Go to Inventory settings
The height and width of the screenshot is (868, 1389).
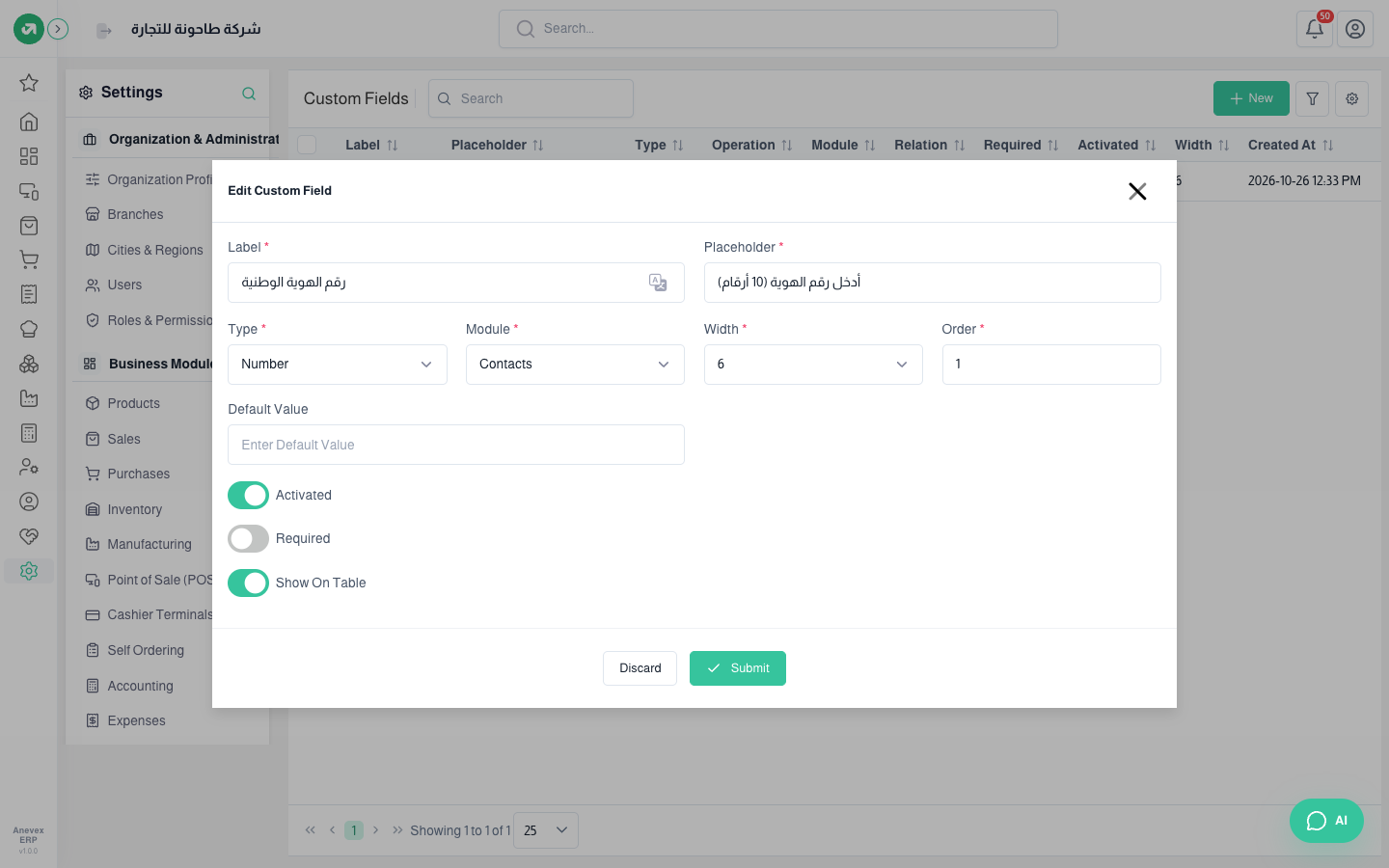[134, 509]
